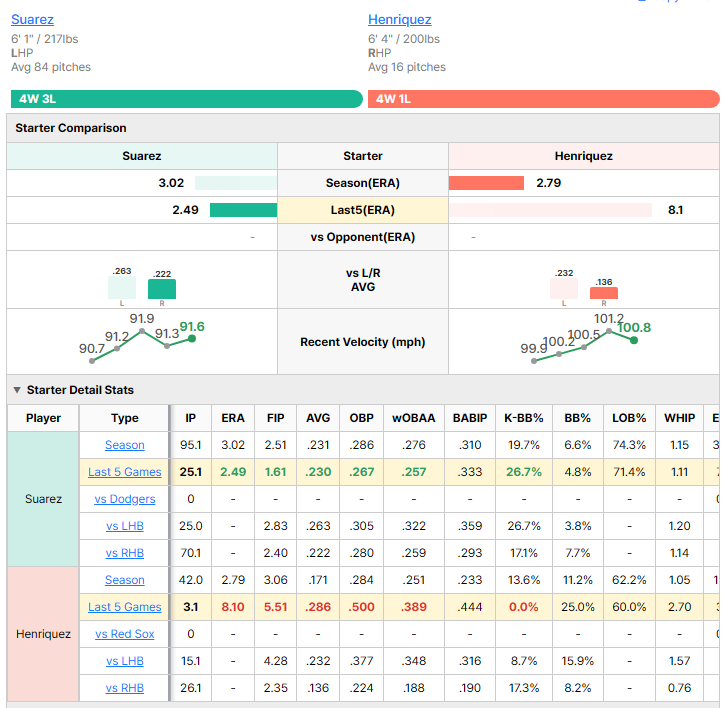Click the IP column header
726x708 pixels.
tap(191, 418)
